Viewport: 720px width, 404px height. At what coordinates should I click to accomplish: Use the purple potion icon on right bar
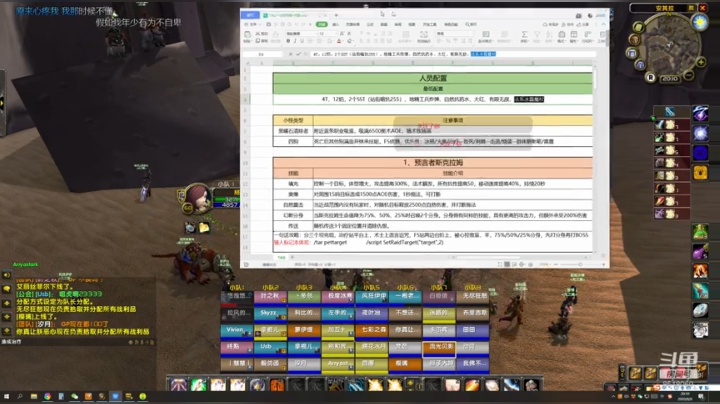[x=700, y=251]
